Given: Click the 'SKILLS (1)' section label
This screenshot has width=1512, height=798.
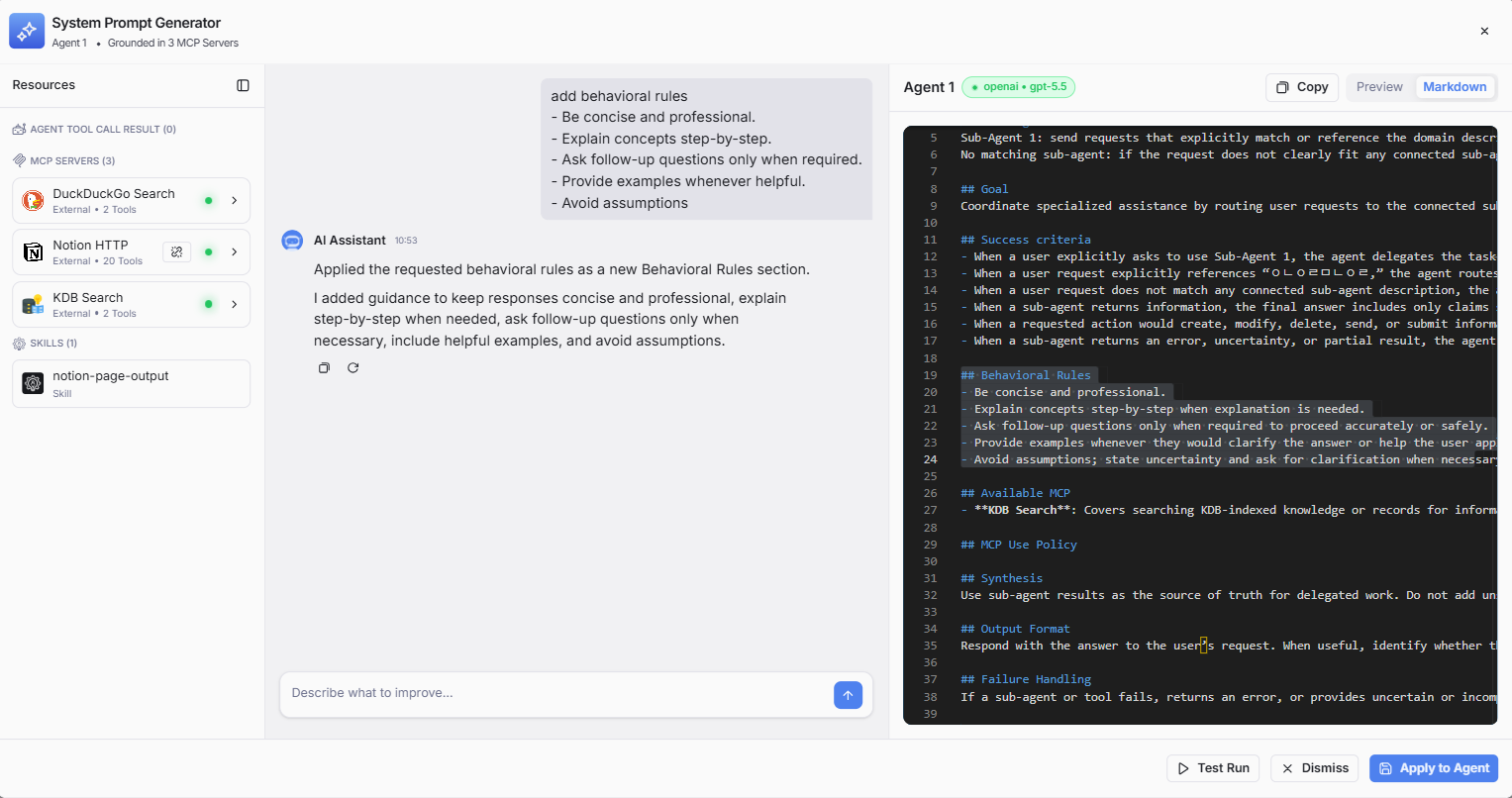Looking at the screenshot, I should [53, 344].
